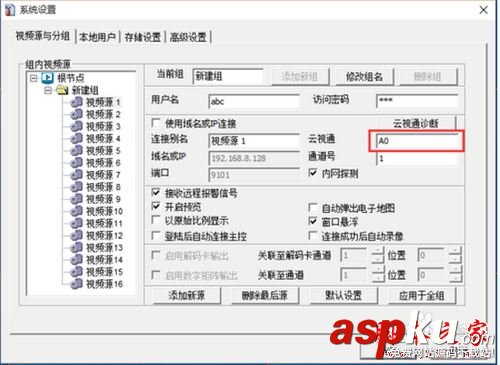Open the 高级设置 tab
Image resolution: width=500 pixels, height=365 pixels.
188,37
